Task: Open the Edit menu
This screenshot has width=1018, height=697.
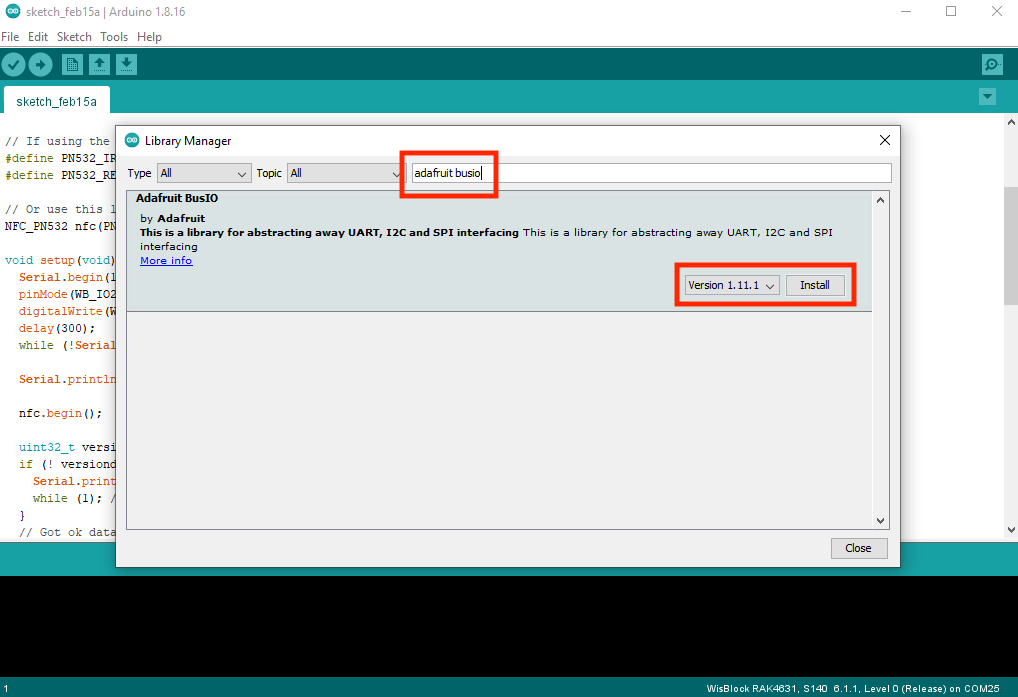Action: coord(38,37)
